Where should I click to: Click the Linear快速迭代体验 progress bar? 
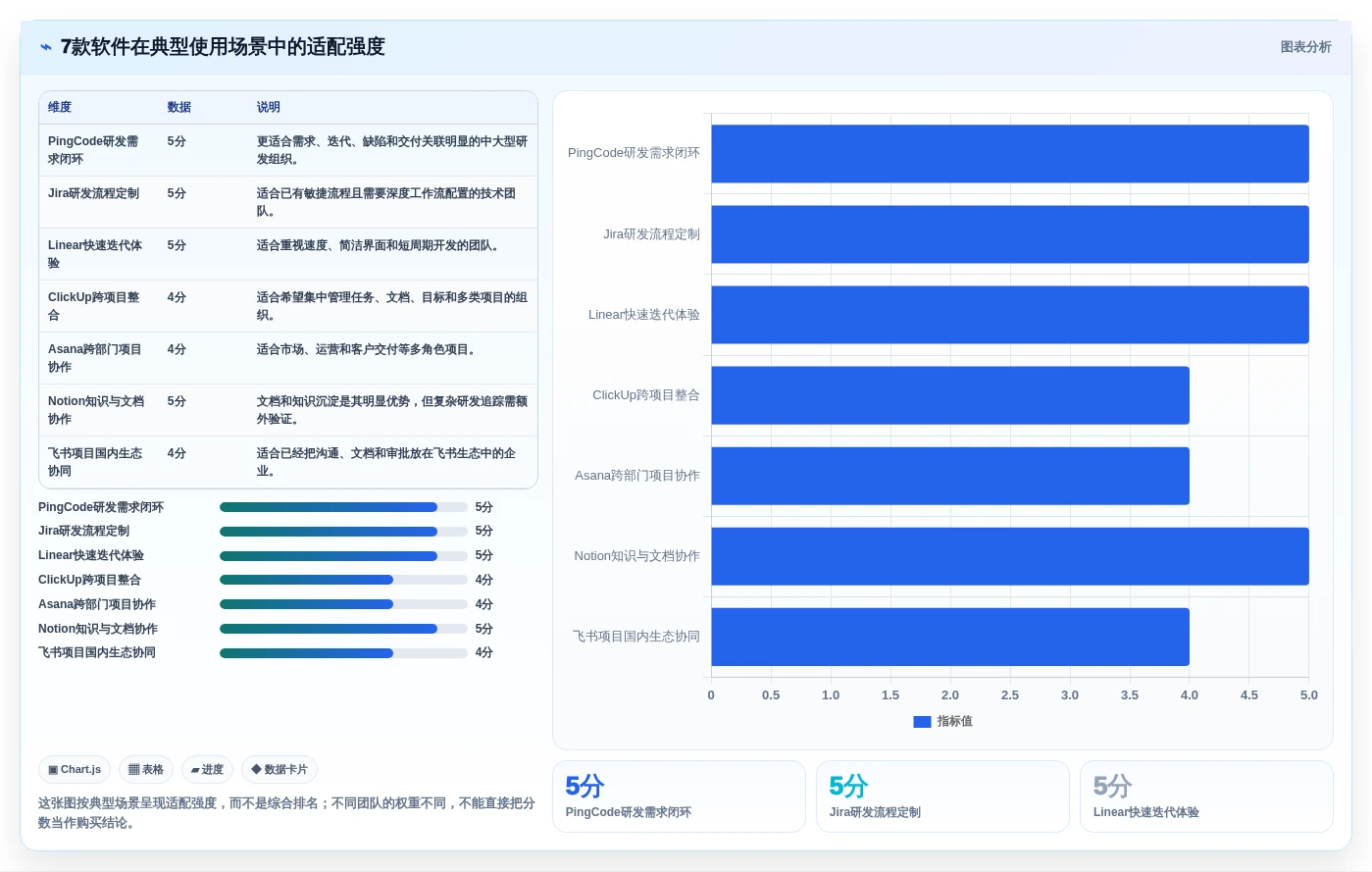pyautogui.click(x=343, y=556)
